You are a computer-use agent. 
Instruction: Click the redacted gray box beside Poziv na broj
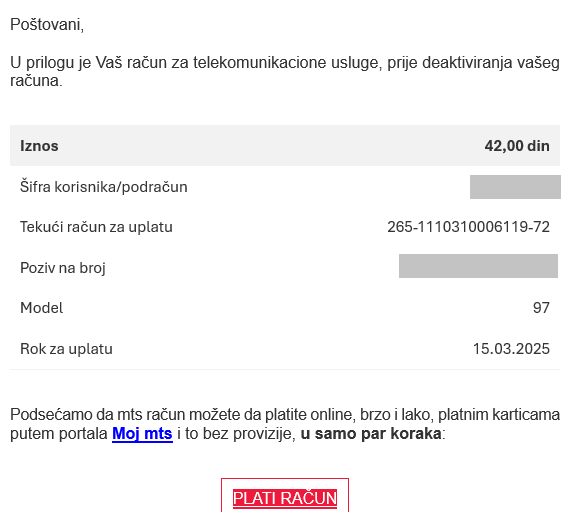point(478,266)
